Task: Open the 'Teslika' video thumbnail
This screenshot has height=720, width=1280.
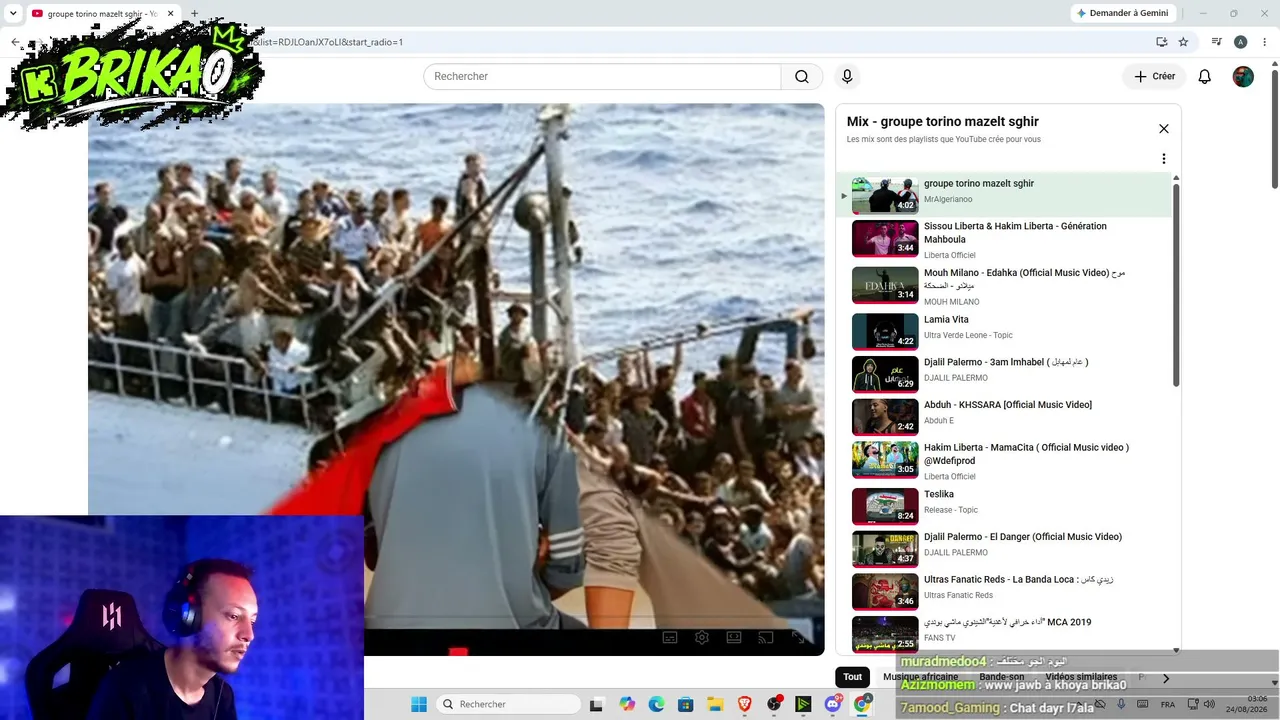Action: (x=885, y=506)
